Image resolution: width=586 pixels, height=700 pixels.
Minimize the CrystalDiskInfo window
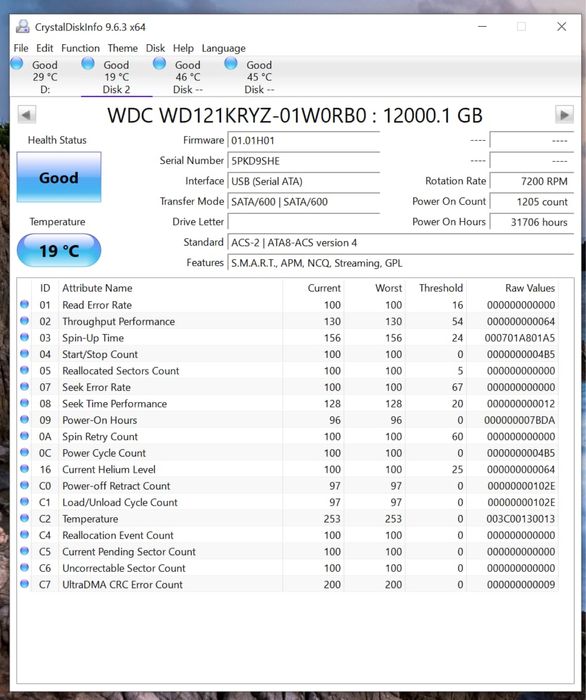(x=482, y=27)
